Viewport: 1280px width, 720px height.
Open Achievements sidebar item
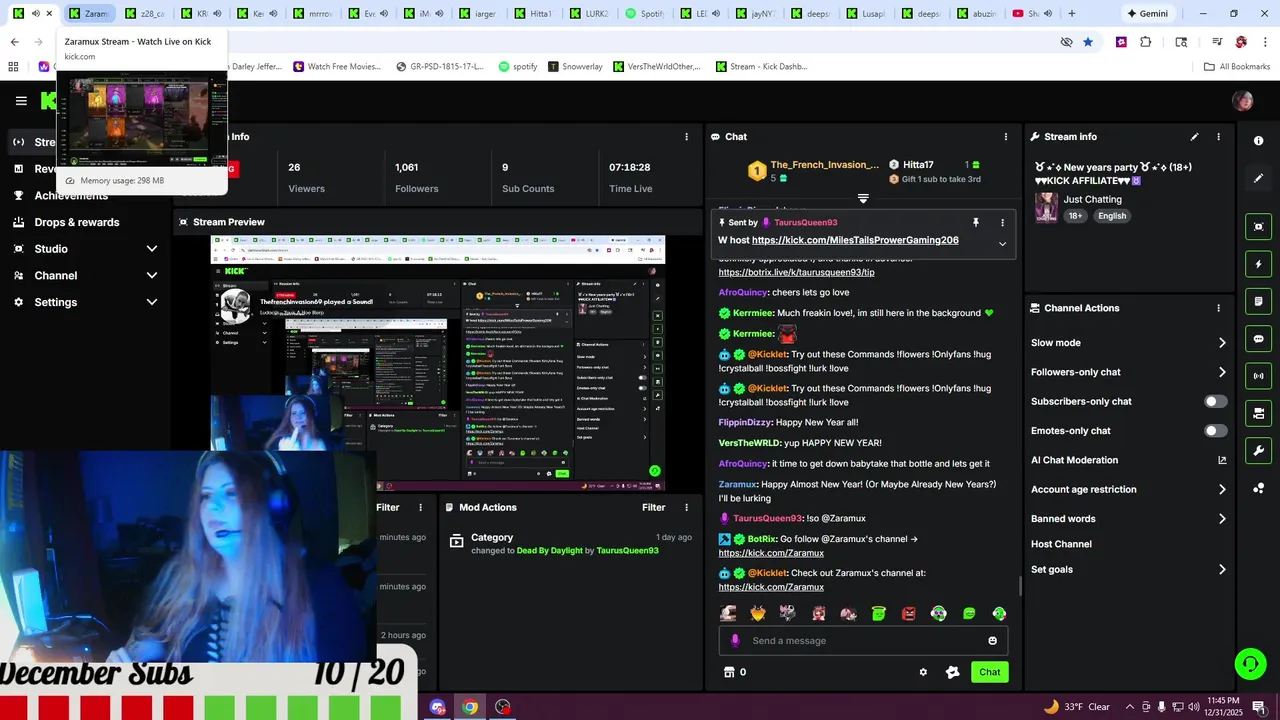[x=71, y=195]
